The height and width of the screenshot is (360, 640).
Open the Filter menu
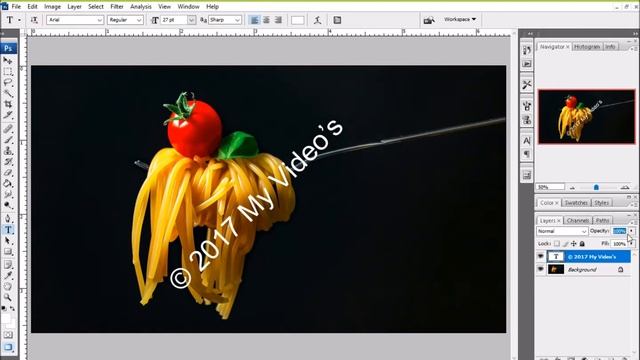click(x=117, y=7)
